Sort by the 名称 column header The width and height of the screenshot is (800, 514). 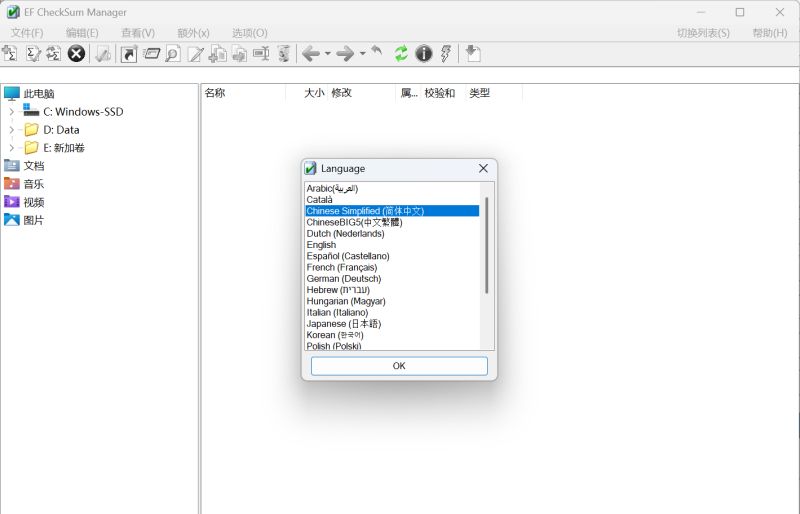click(243, 93)
